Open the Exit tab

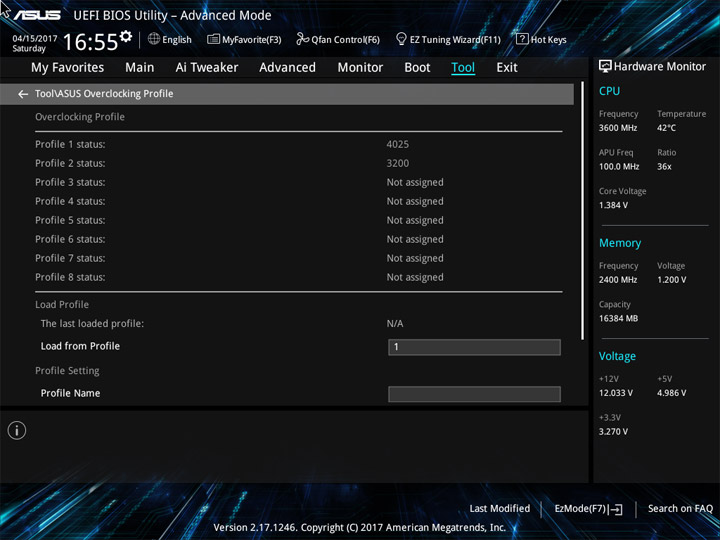click(x=507, y=68)
